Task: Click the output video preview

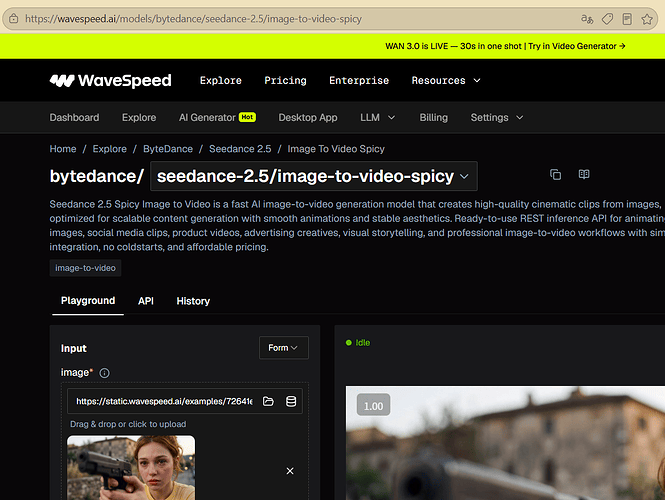Action: [x=505, y=443]
